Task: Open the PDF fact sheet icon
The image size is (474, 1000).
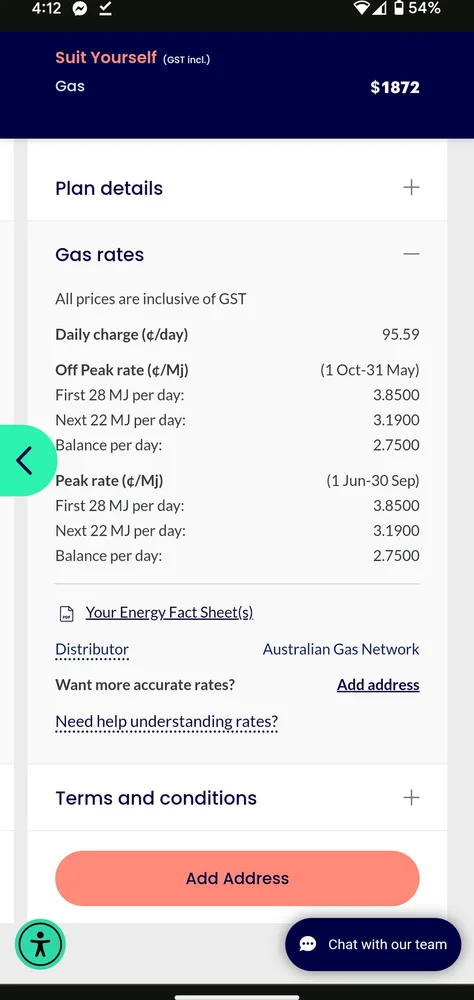Action: pyautogui.click(x=66, y=614)
